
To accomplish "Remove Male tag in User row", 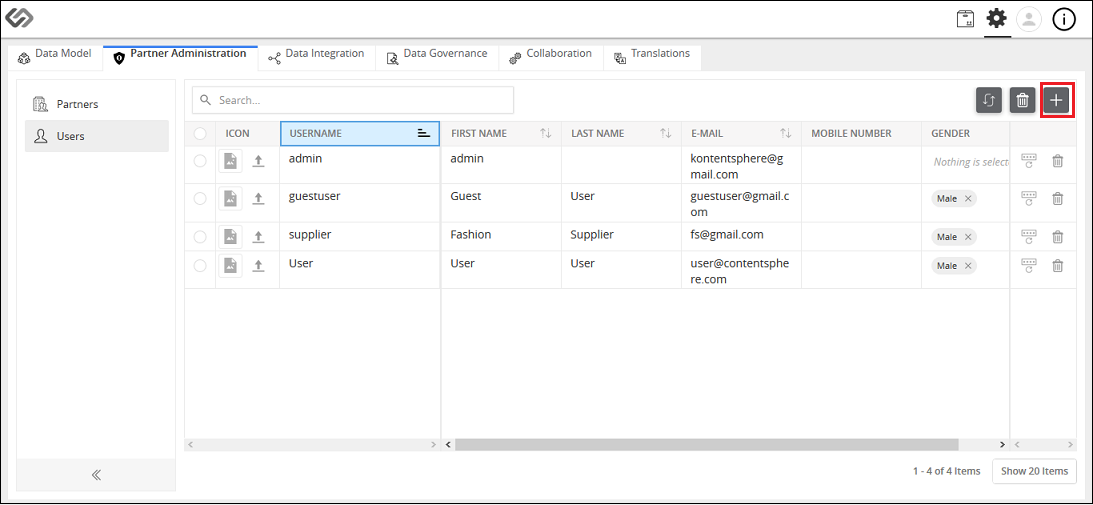I will [968, 266].
